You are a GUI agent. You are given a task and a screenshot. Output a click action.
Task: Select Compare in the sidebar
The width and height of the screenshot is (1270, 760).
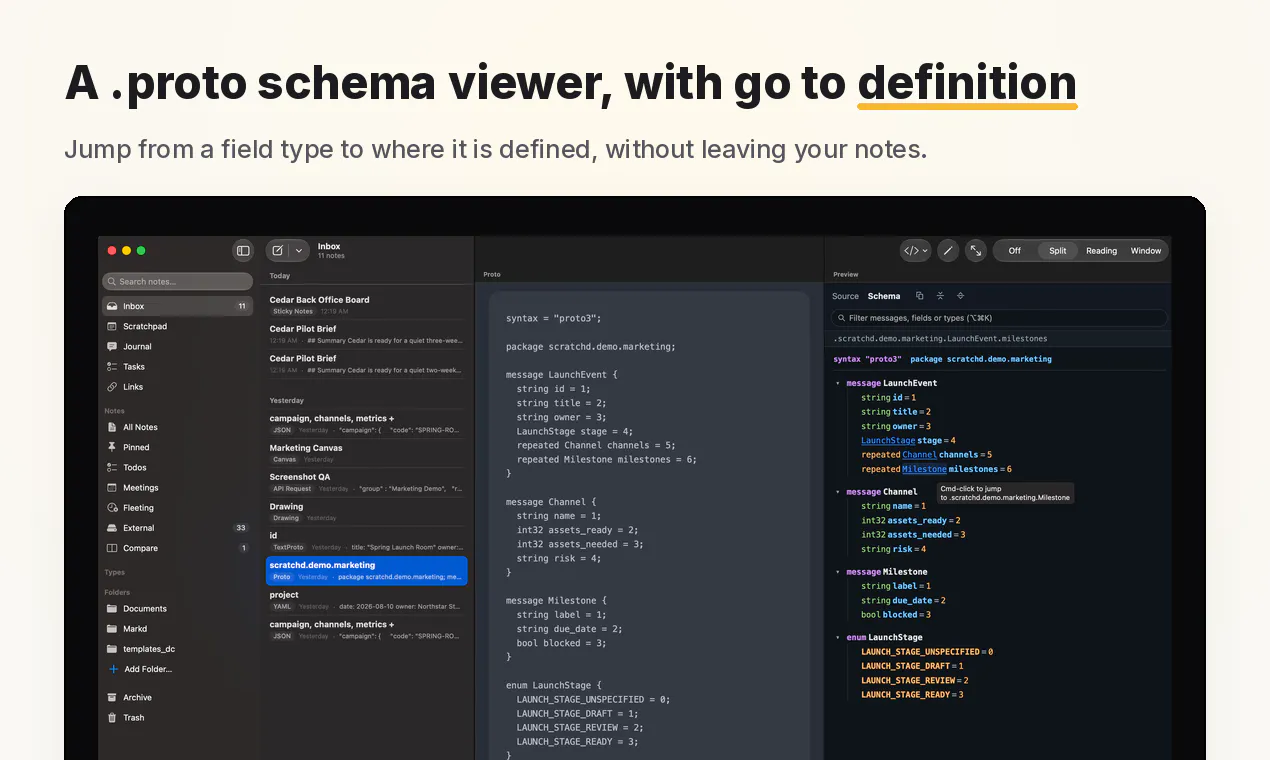coord(178,548)
